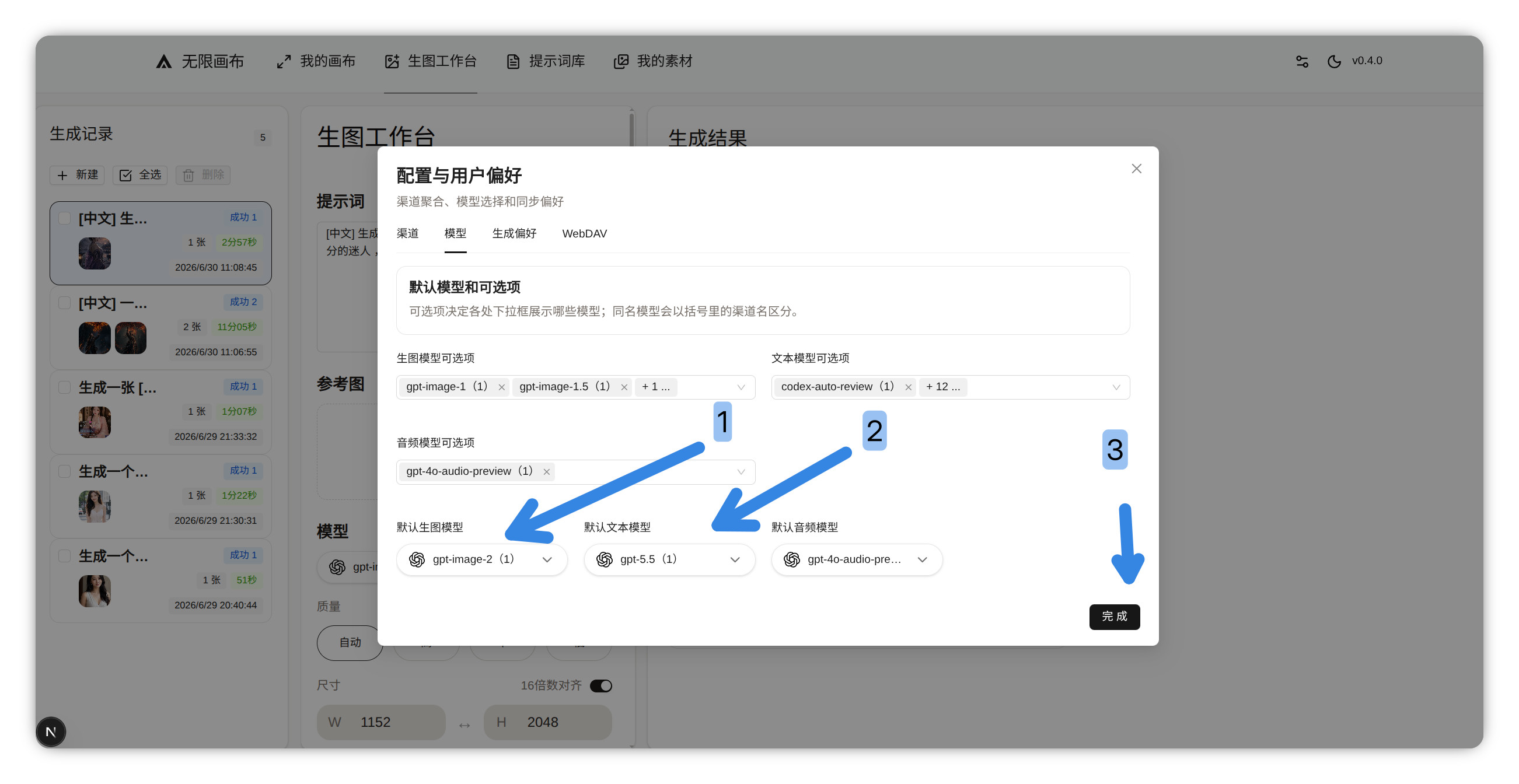Click the 提示词 text area in workbench
1519x784 pixels.
click(x=348, y=286)
